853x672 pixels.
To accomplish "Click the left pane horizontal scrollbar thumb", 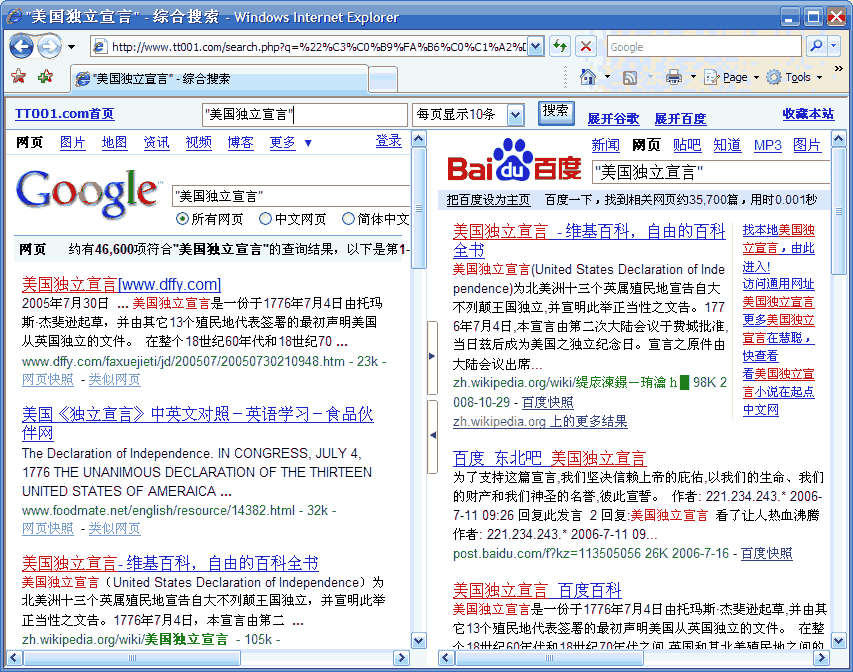I will coord(132,658).
